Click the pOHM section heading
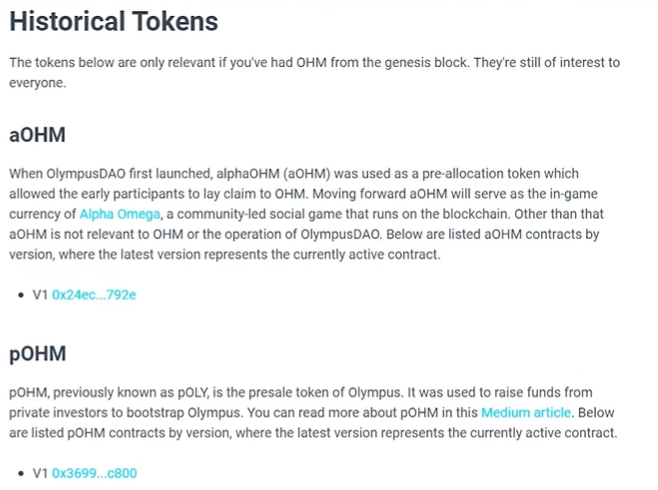This screenshot has width=658, height=490. point(38,354)
